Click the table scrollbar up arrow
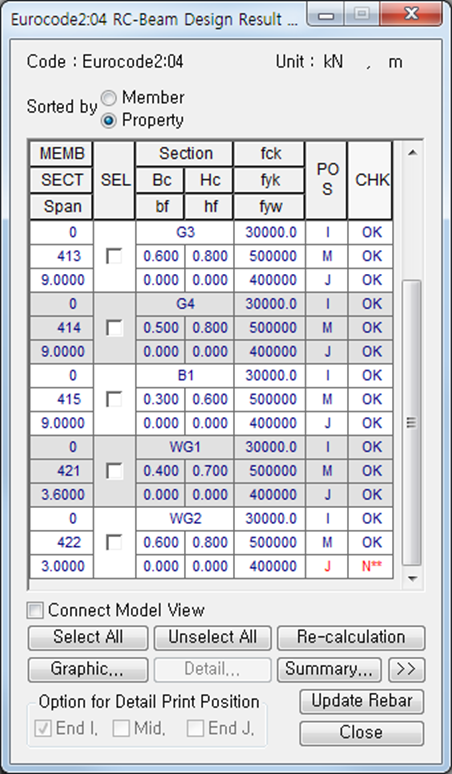 (412, 153)
